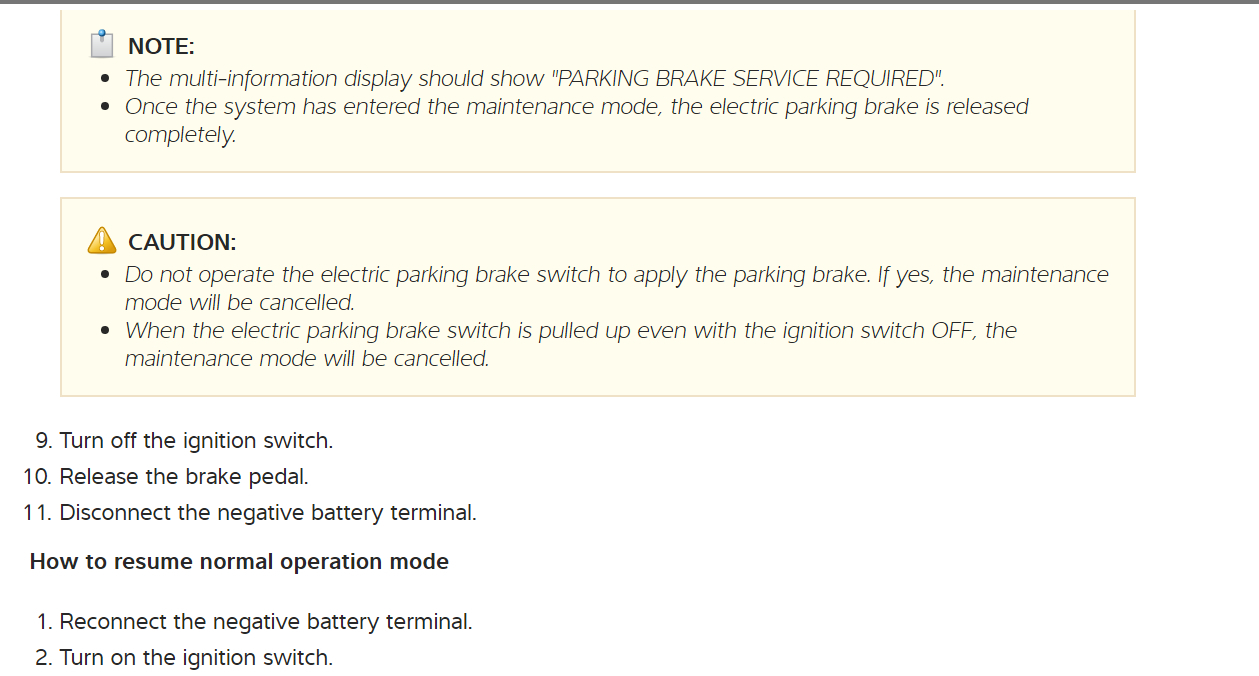Screen dimensions: 1259x676
Task: Click the bullet before "When the electric parking"
Action: coord(105,331)
